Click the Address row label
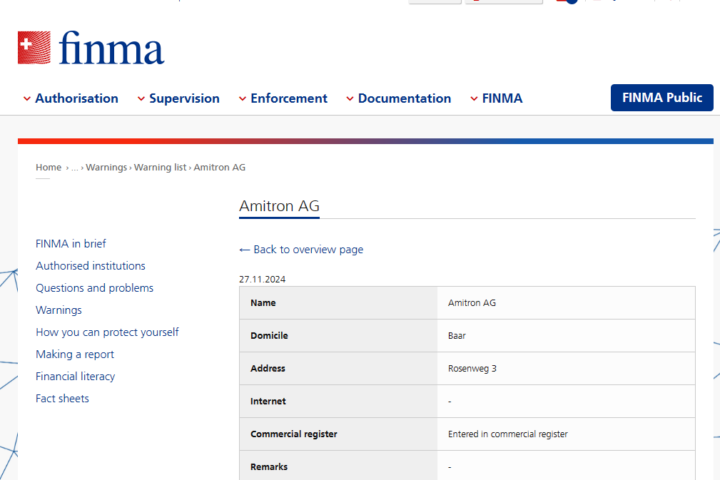 (x=268, y=368)
